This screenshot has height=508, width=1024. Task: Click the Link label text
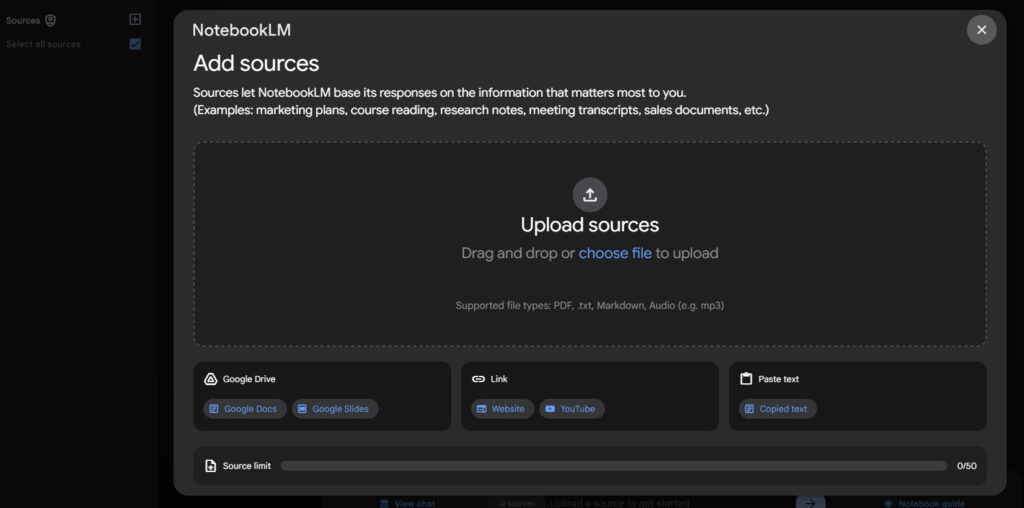point(499,379)
